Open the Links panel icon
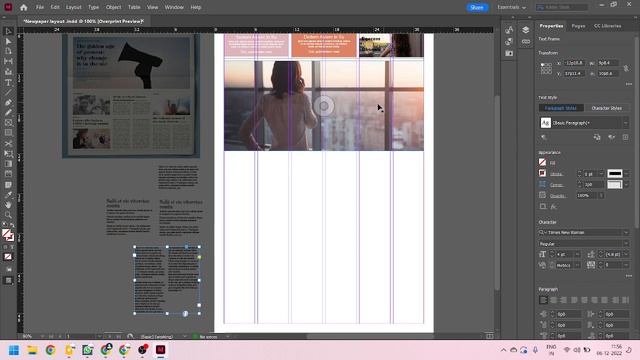The height and width of the screenshot is (360, 640). coord(526,42)
